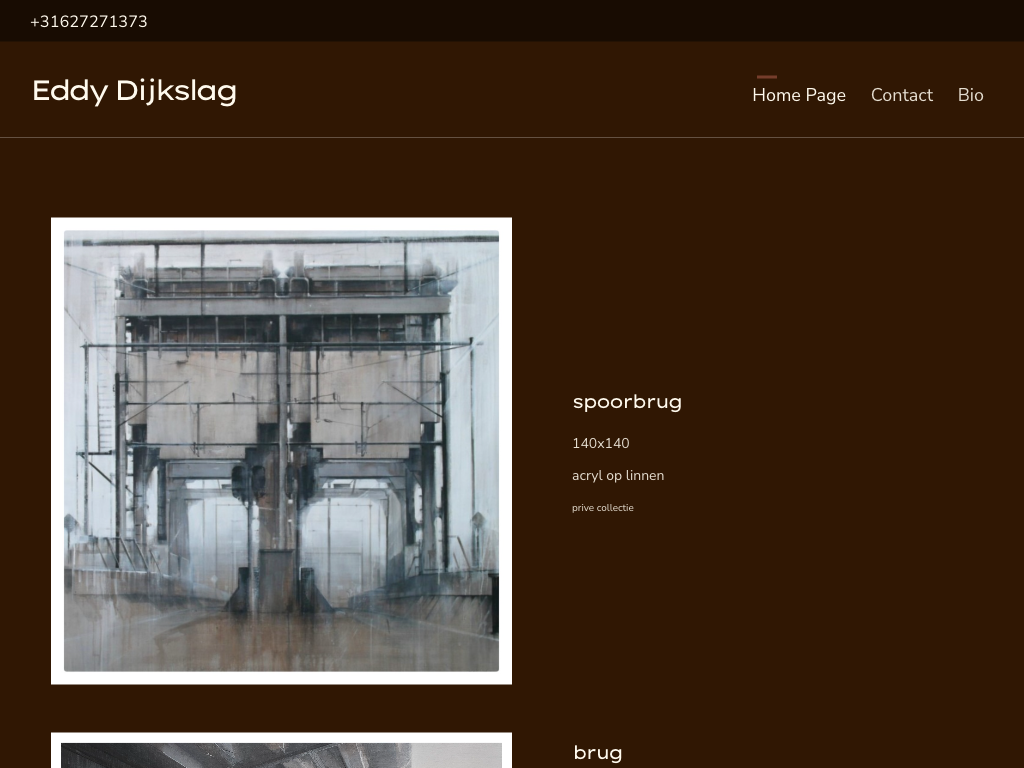Click the Eddy Dijkslag site title
The width and height of the screenshot is (1024, 768).
(134, 91)
